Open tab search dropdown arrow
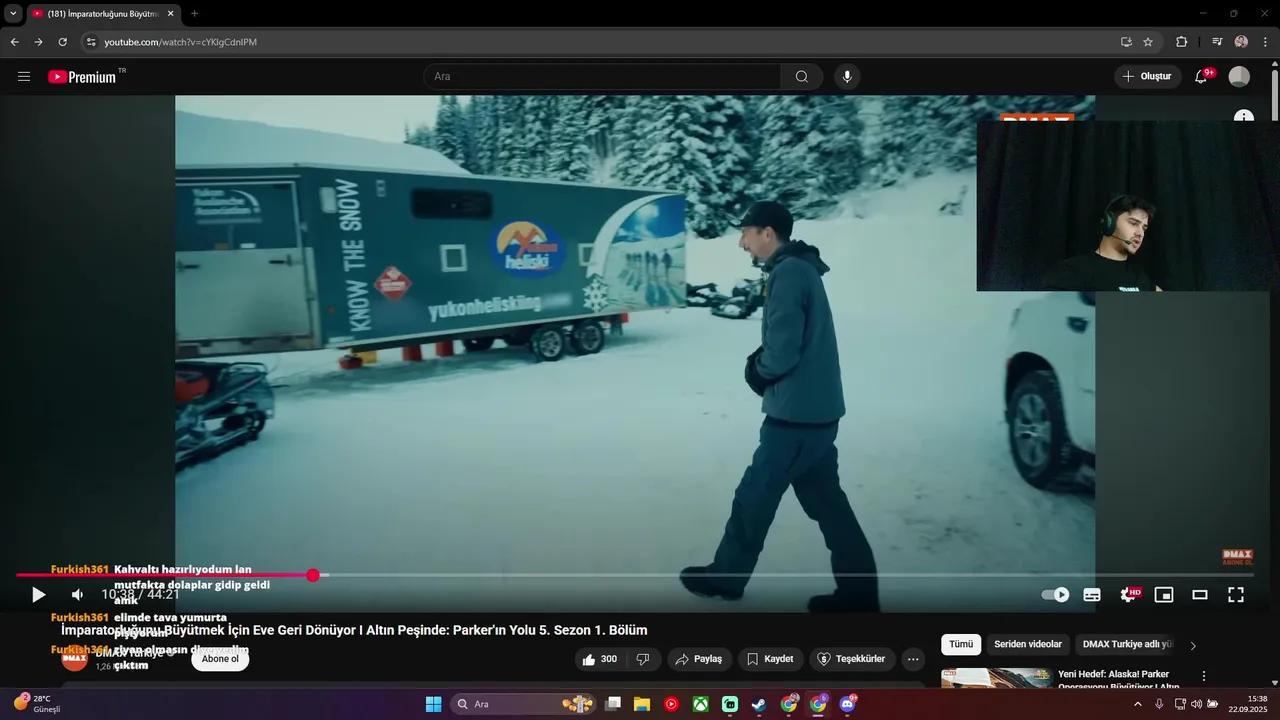Screen dimensions: 1280x720 click(x=13, y=13)
